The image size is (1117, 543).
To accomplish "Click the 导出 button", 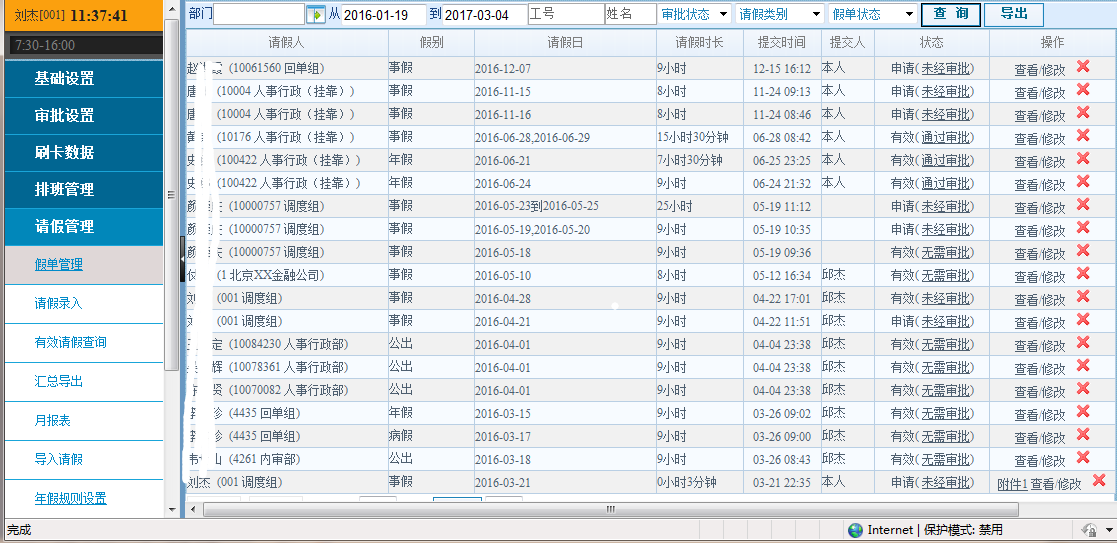I will tap(1013, 15).
